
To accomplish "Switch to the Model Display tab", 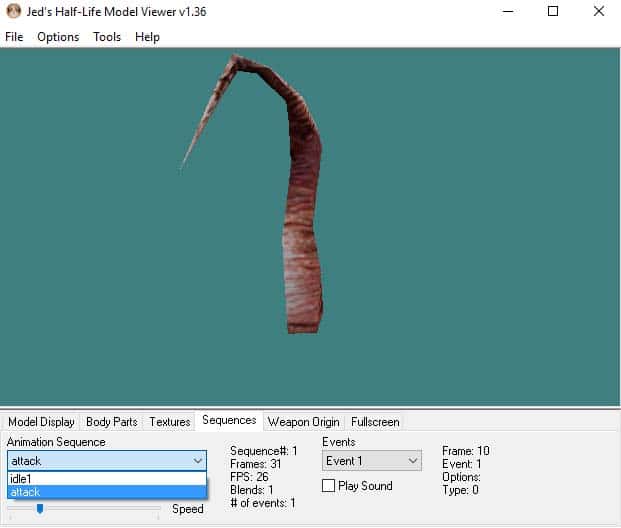I will pos(41,422).
